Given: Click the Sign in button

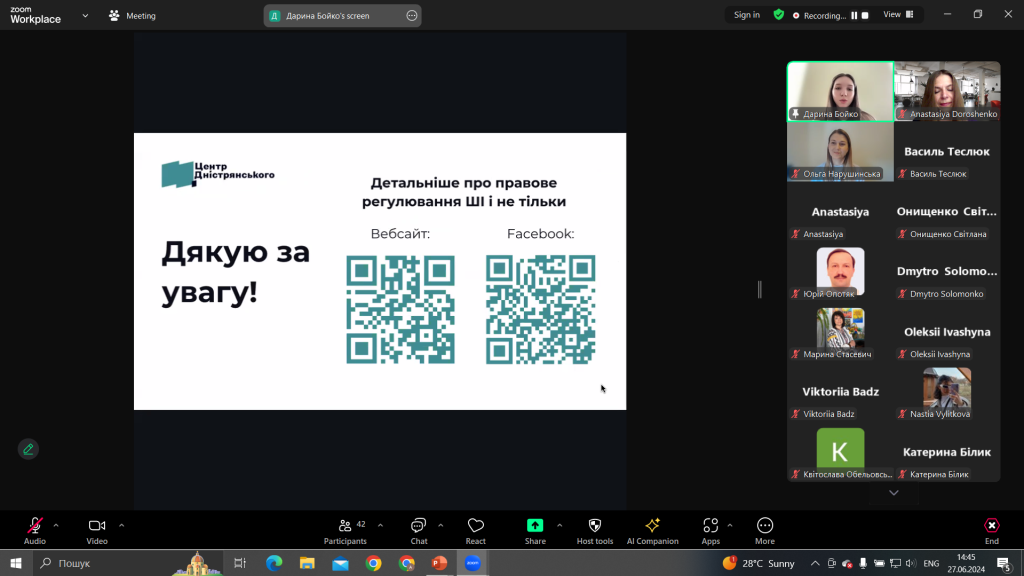Looking at the screenshot, I should point(746,14).
